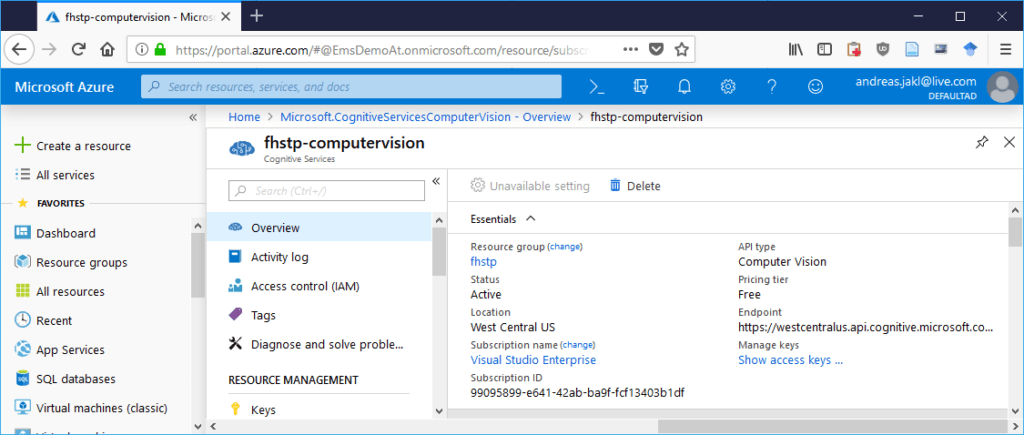Image resolution: width=1024 pixels, height=435 pixels.
Task: Collapse the Essentials section
Action: pyautogui.click(x=531, y=219)
